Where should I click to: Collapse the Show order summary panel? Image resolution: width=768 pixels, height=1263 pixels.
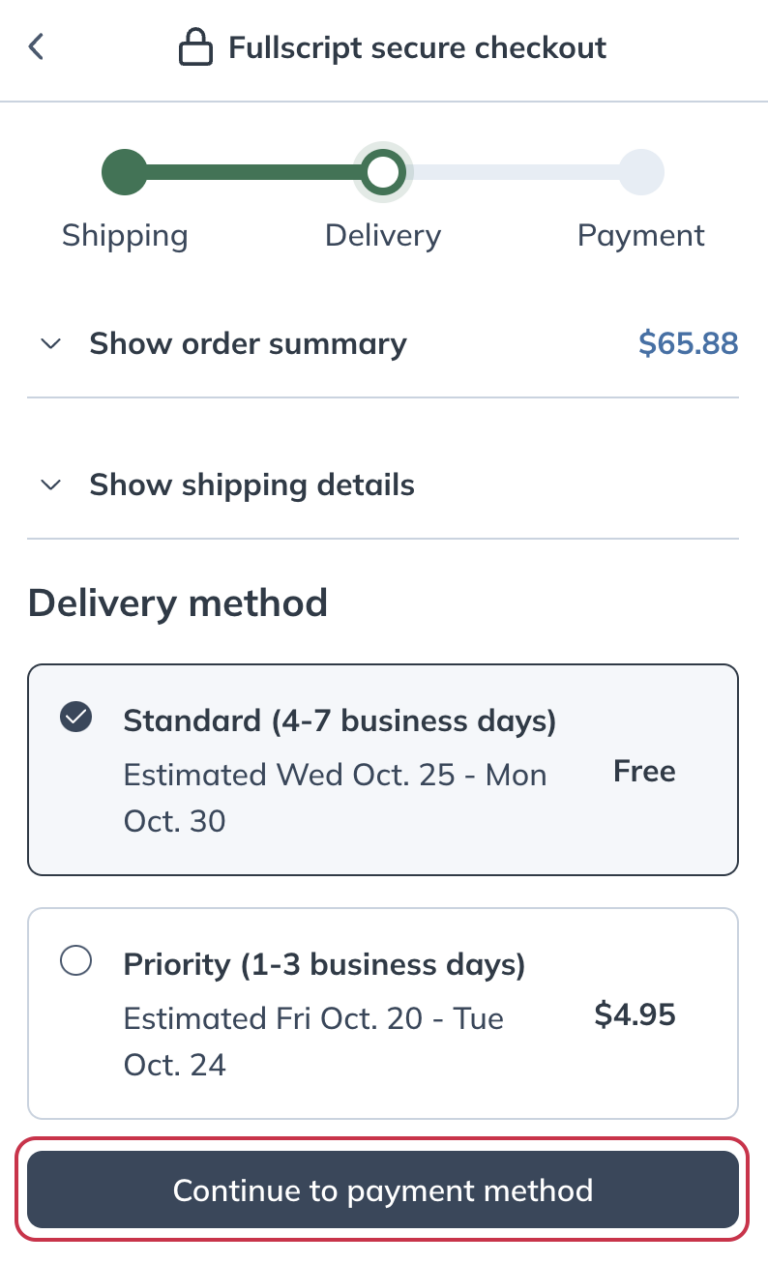tap(247, 343)
